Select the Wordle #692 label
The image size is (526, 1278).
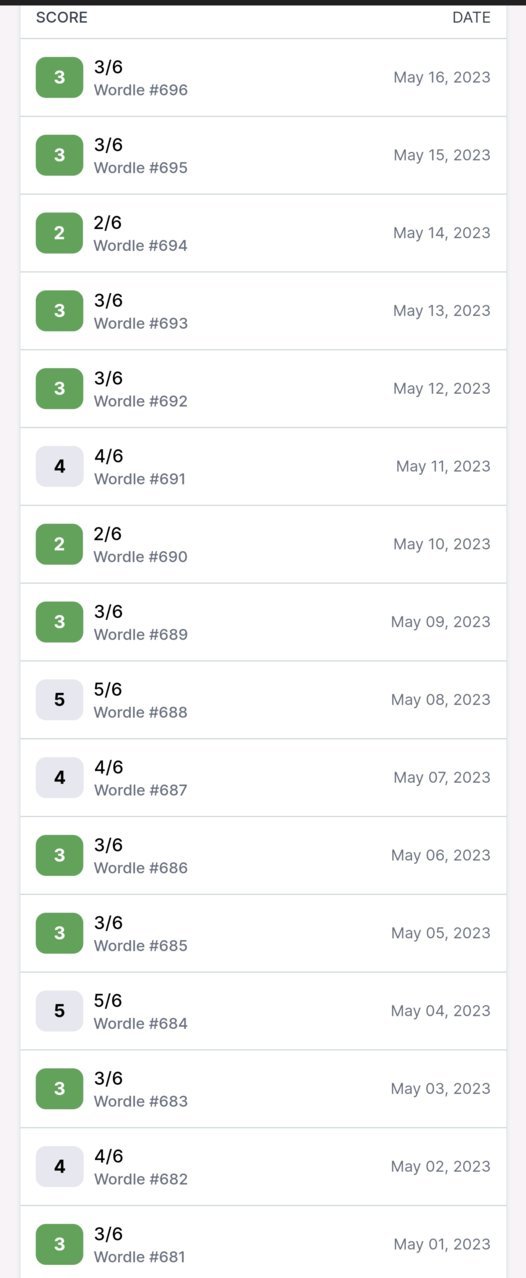pos(141,401)
